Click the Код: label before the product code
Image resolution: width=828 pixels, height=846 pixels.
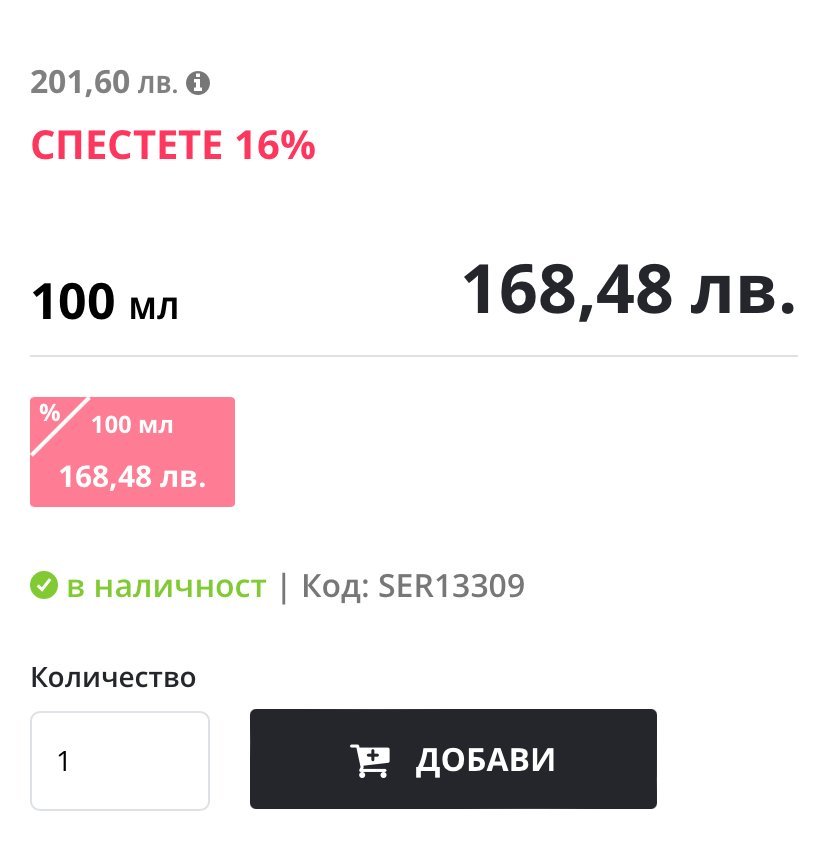(335, 586)
